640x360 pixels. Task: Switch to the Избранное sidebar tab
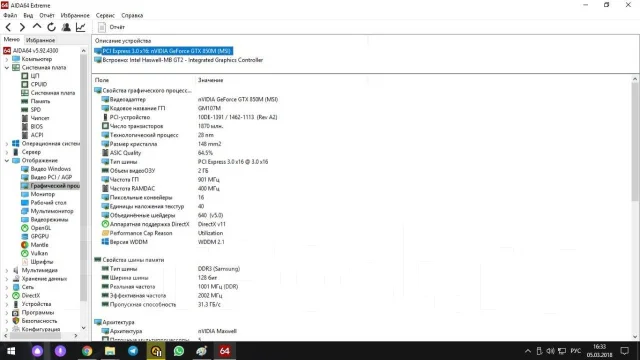[40, 40]
